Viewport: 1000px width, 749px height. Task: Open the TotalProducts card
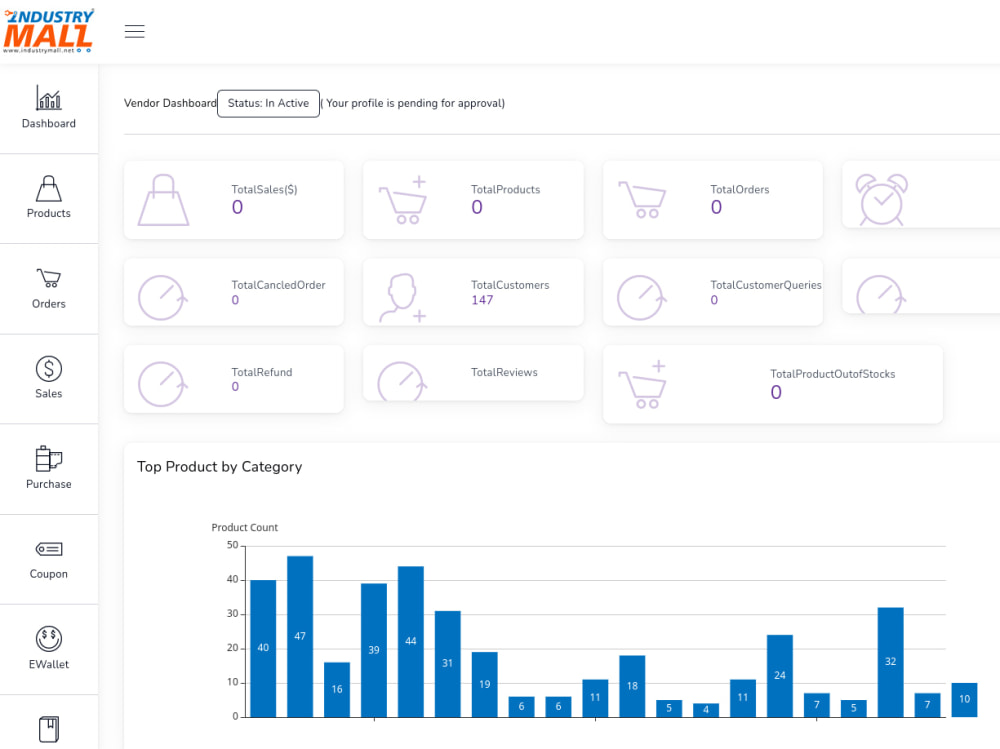[x=473, y=200]
